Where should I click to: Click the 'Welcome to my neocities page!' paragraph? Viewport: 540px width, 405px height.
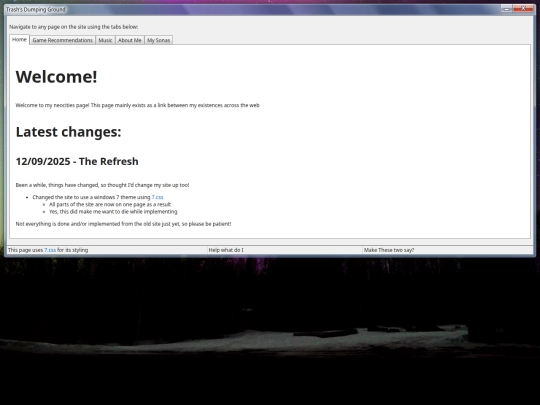(137, 105)
